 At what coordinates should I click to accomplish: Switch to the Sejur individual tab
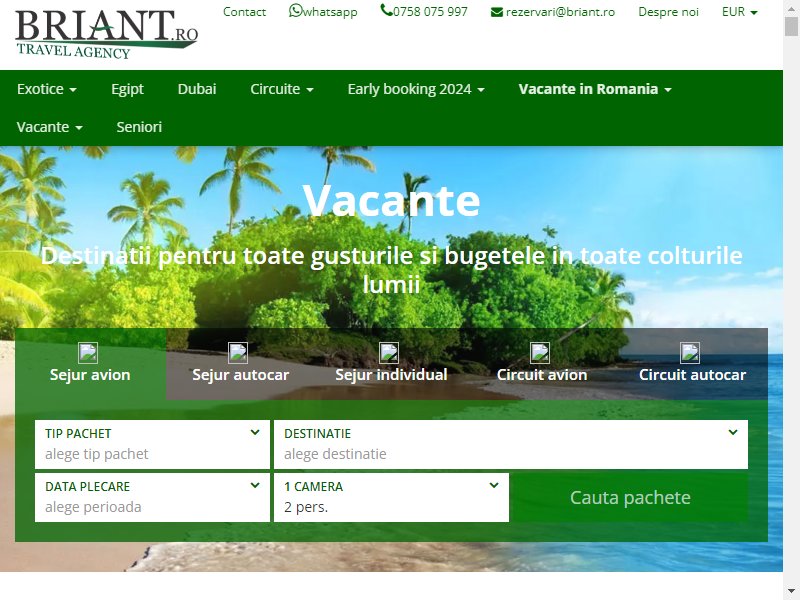(391, 364)
